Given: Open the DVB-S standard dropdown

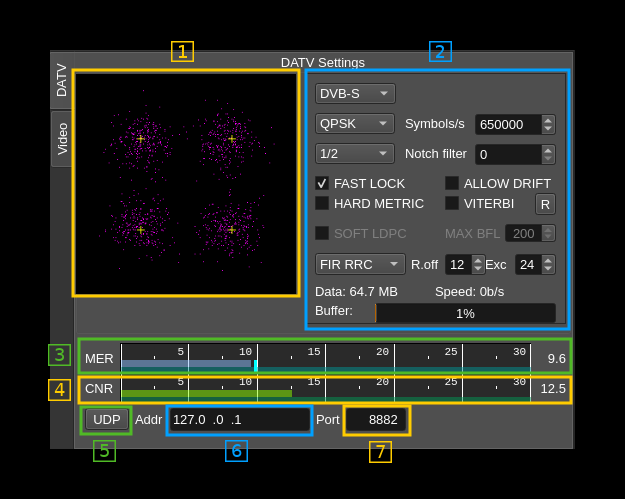Looking at the screenshot, I should coord(355,94).
